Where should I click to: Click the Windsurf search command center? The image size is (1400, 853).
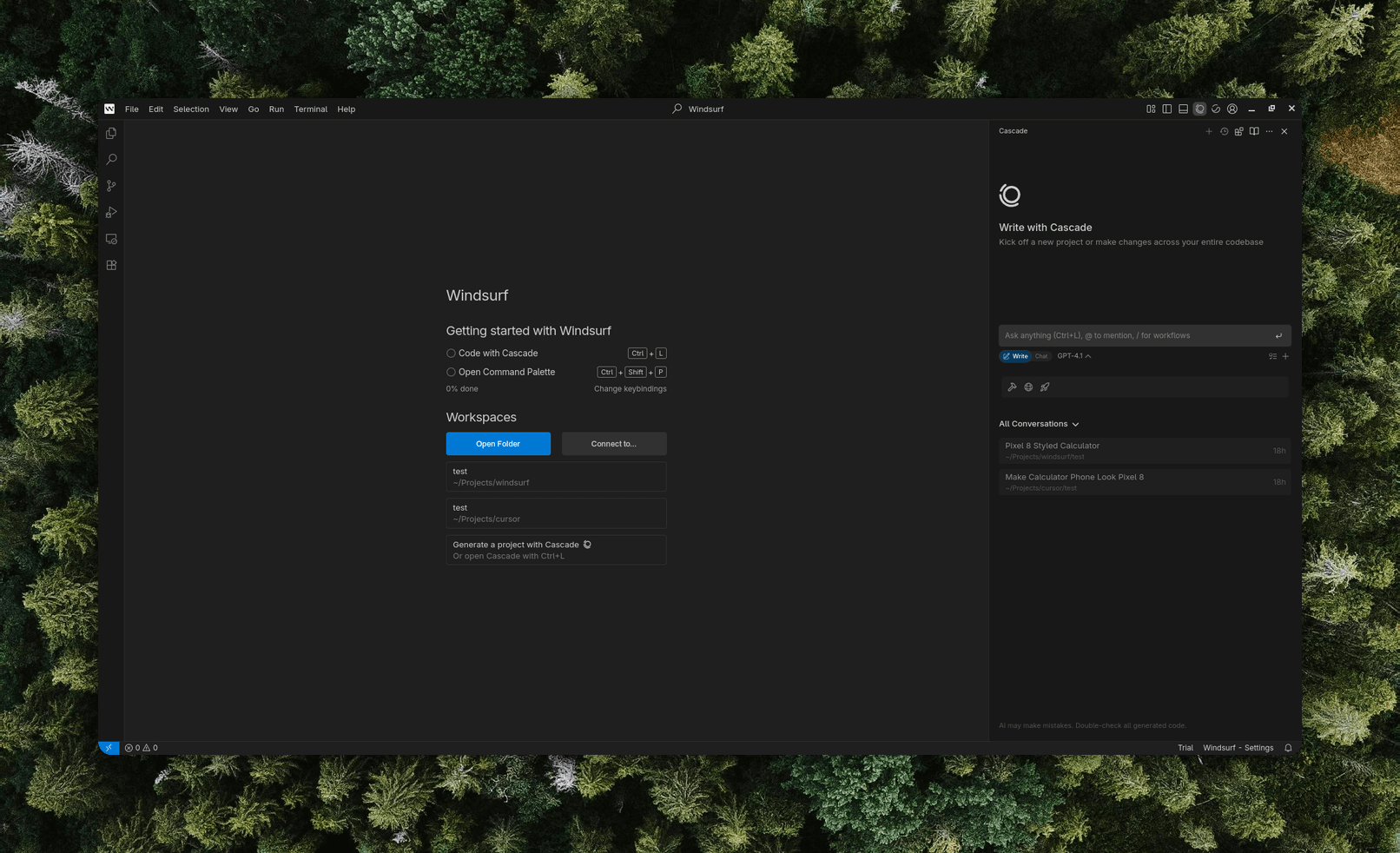[698, 109]
